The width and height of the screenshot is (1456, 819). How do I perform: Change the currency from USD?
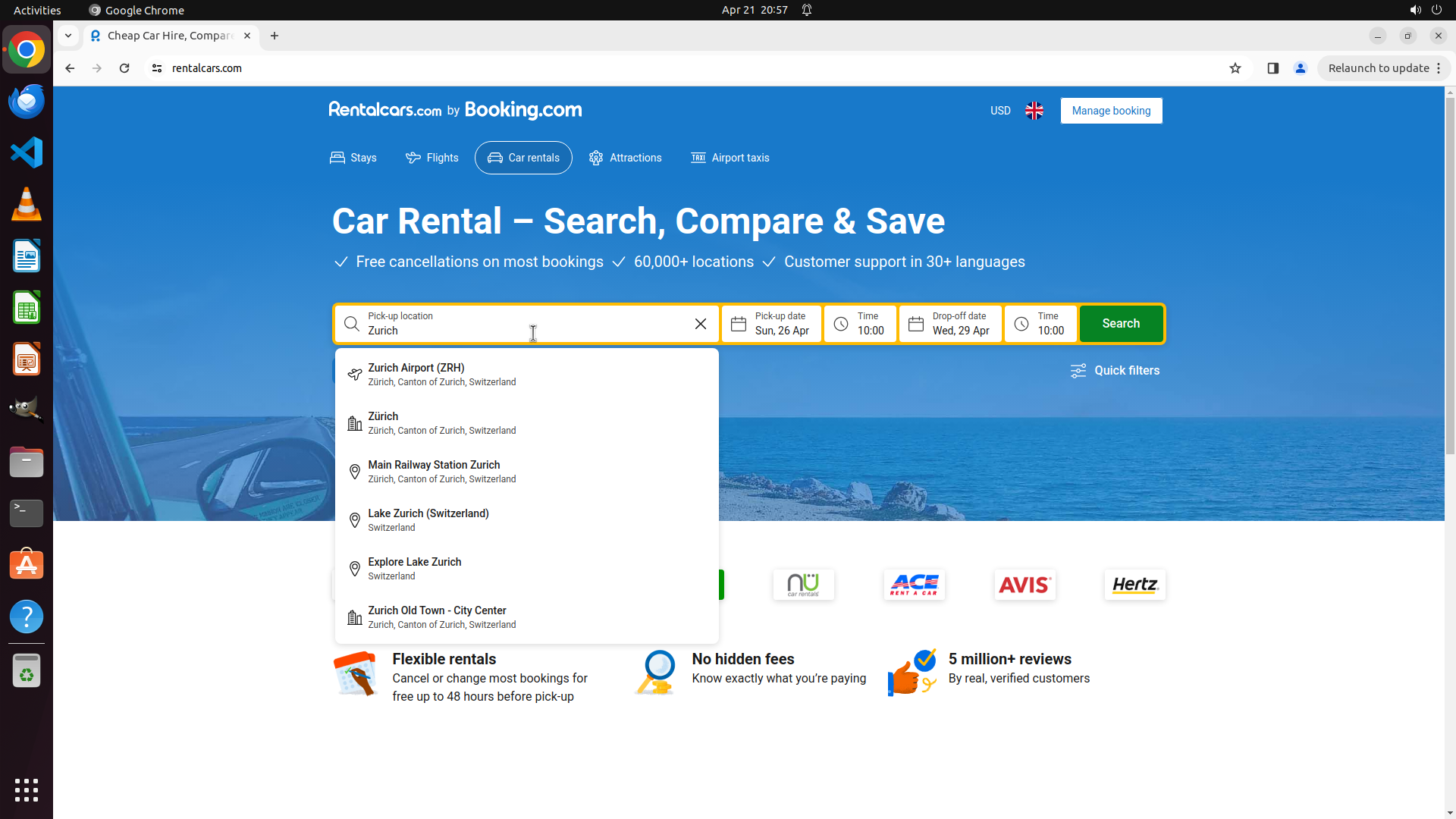click(999, 111)
